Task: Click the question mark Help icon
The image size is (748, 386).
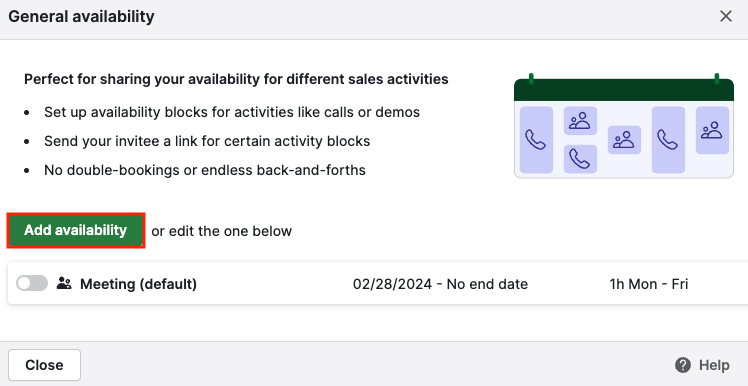Action: pyautogui.click(x=683, y=365)
